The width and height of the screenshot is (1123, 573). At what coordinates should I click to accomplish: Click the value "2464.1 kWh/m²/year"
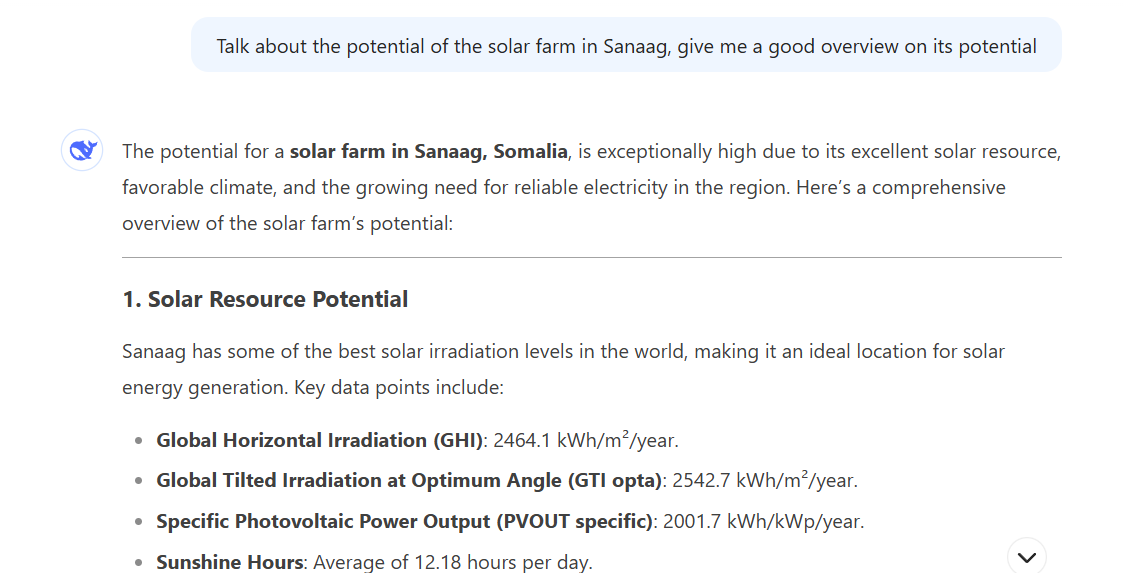pyautogui.click(x=586, y=440)
